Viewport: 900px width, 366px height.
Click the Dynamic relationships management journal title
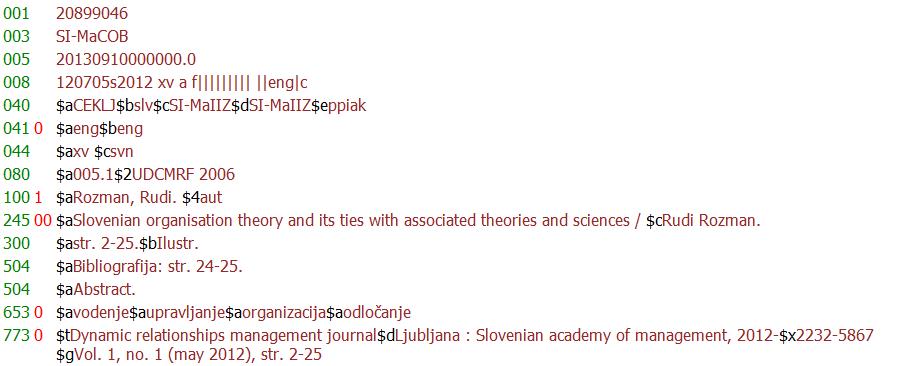click(x=224, y=336)
